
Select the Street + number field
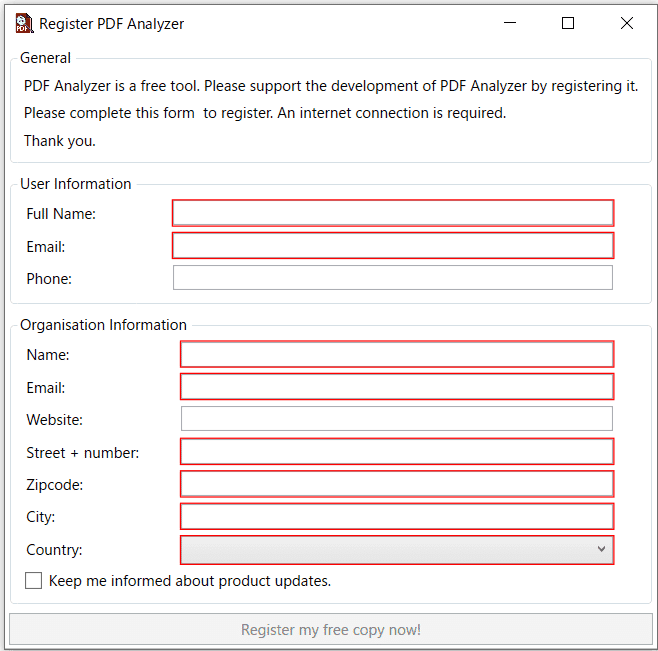(396, 452)
